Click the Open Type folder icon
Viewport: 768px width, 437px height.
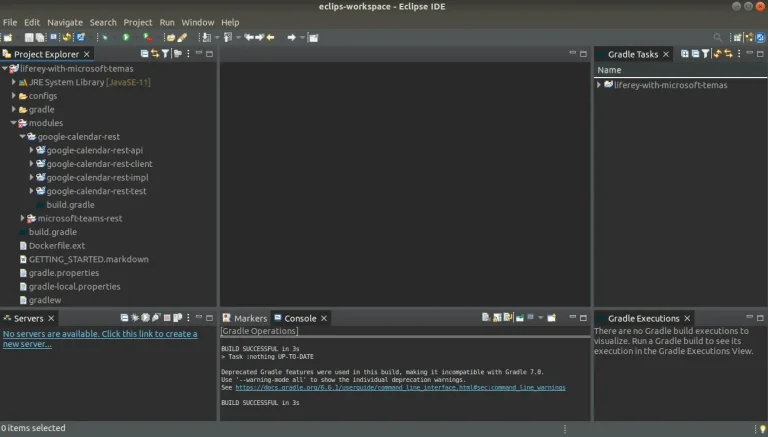click(x=170, y=37)
